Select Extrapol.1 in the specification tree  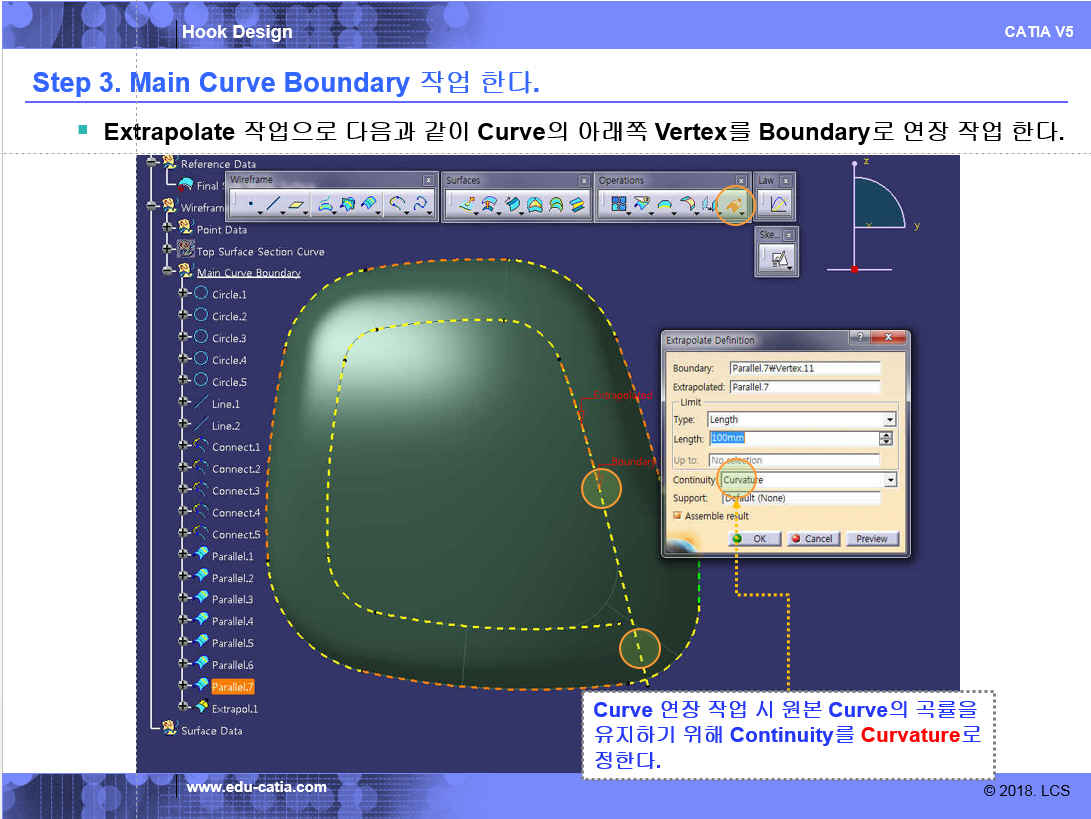click(x=234, y=709)
